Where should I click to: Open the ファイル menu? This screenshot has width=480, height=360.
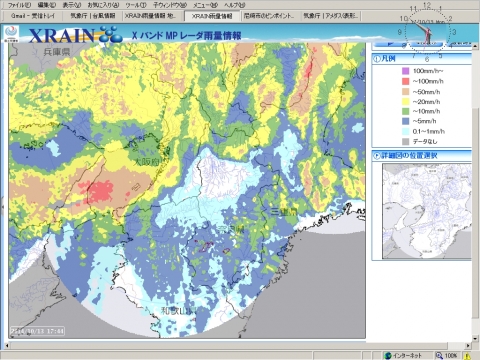click(19, 5)
